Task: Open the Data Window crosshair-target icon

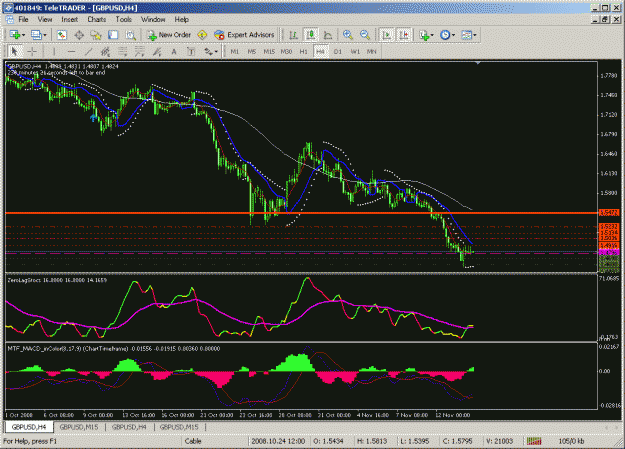Action: pos(79,35)
